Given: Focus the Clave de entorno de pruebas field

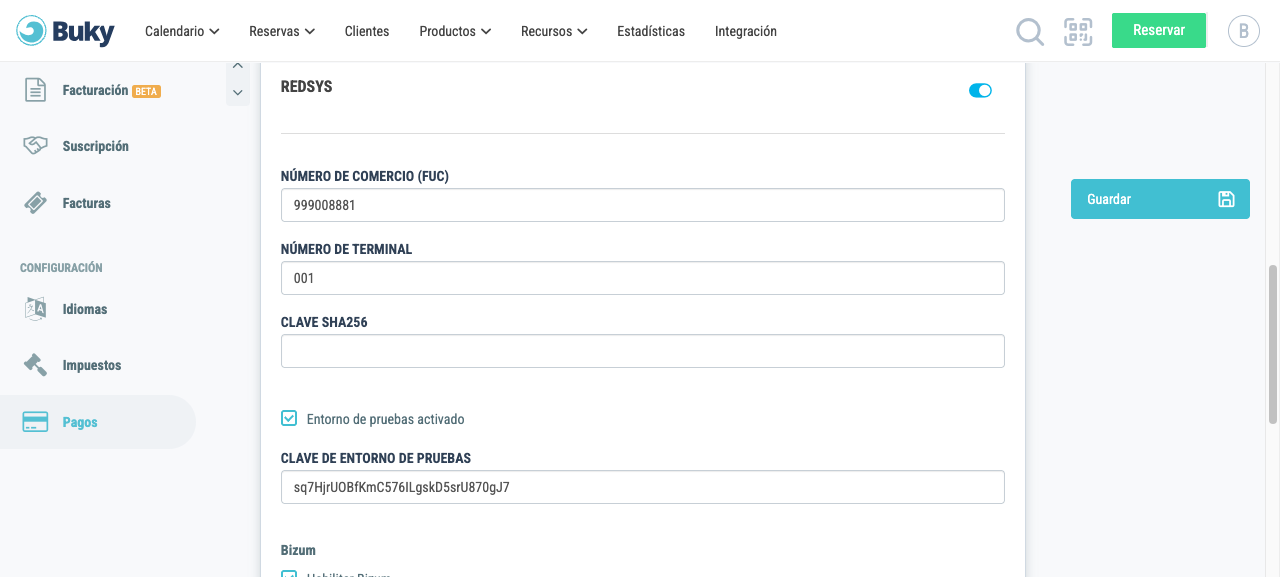Looking at the screenshot, I should 643,487.
